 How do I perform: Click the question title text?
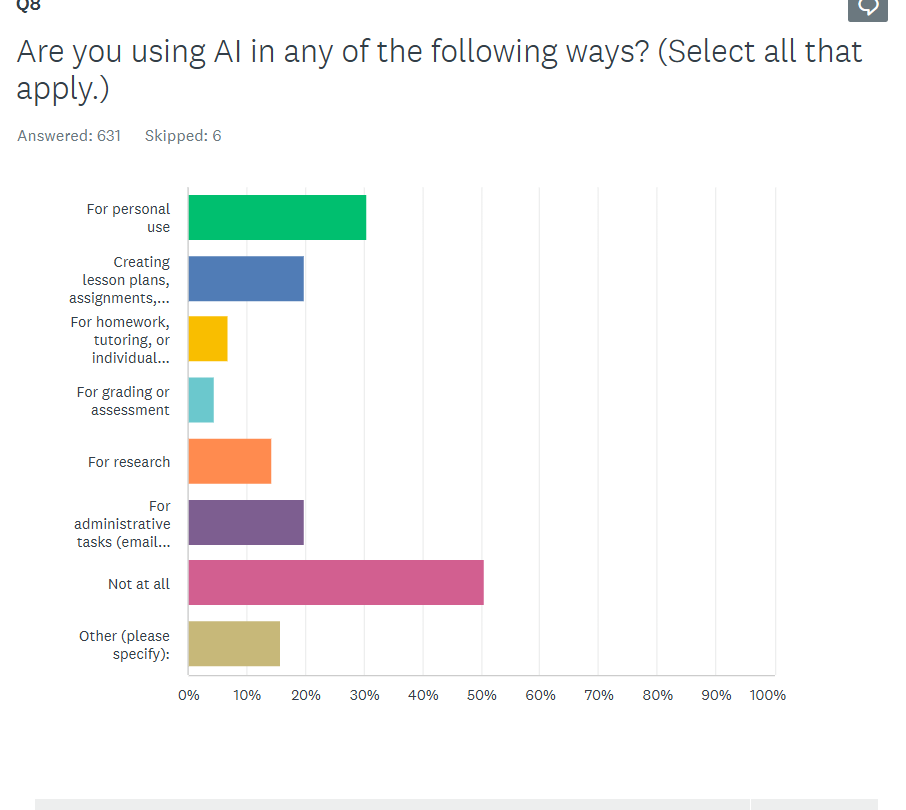point(438,70)
